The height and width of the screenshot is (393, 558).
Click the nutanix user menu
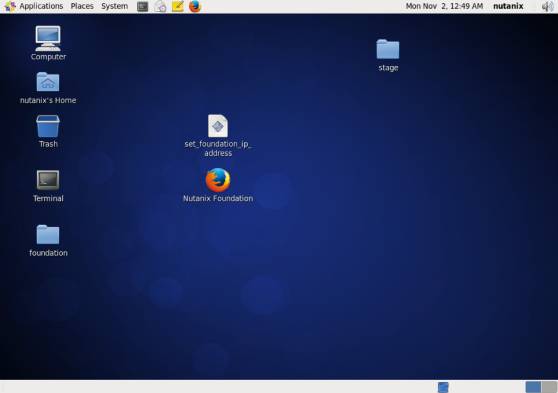coord(508,6)
